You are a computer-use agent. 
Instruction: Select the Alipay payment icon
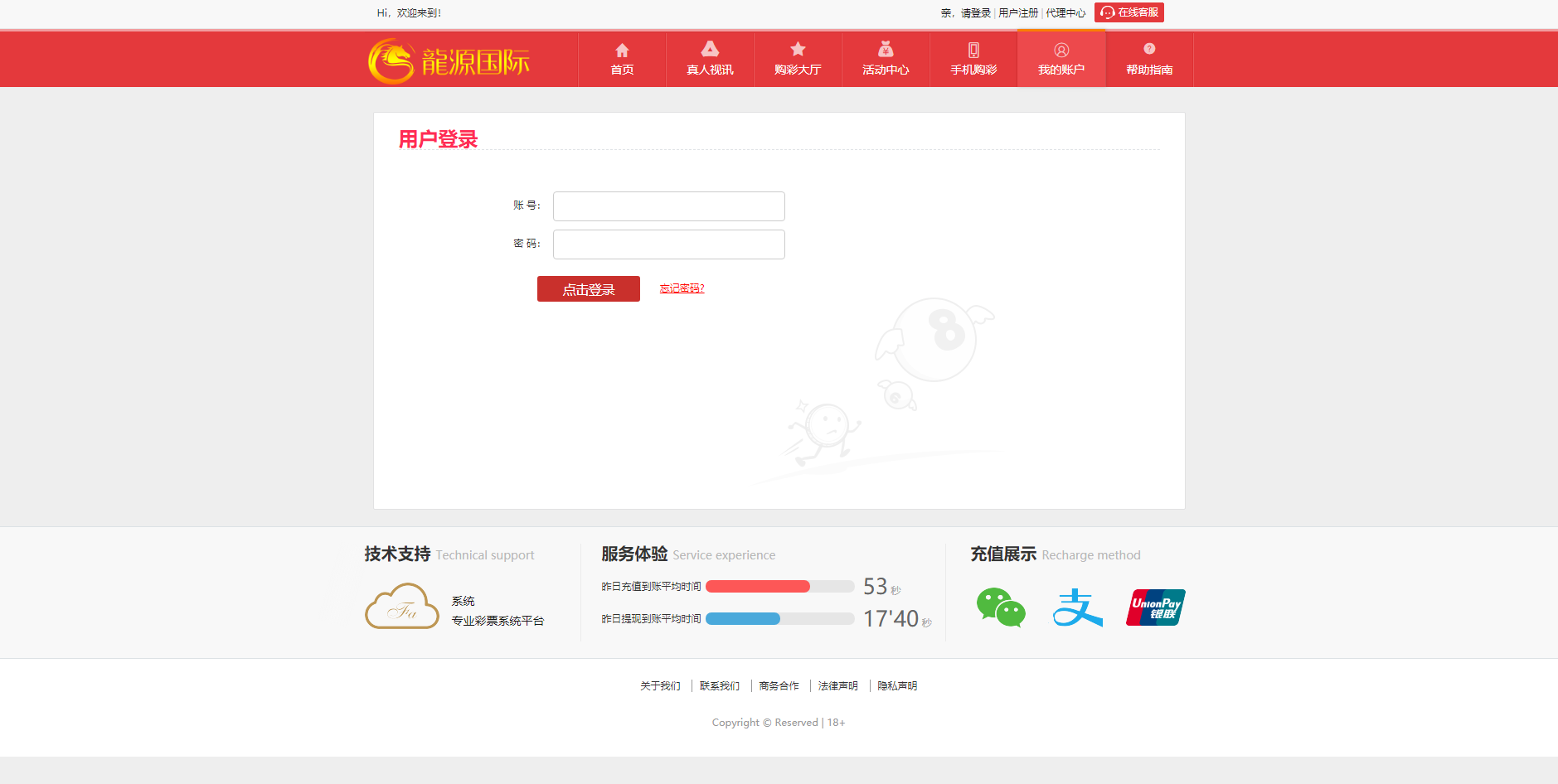(x=1077, y=607)
